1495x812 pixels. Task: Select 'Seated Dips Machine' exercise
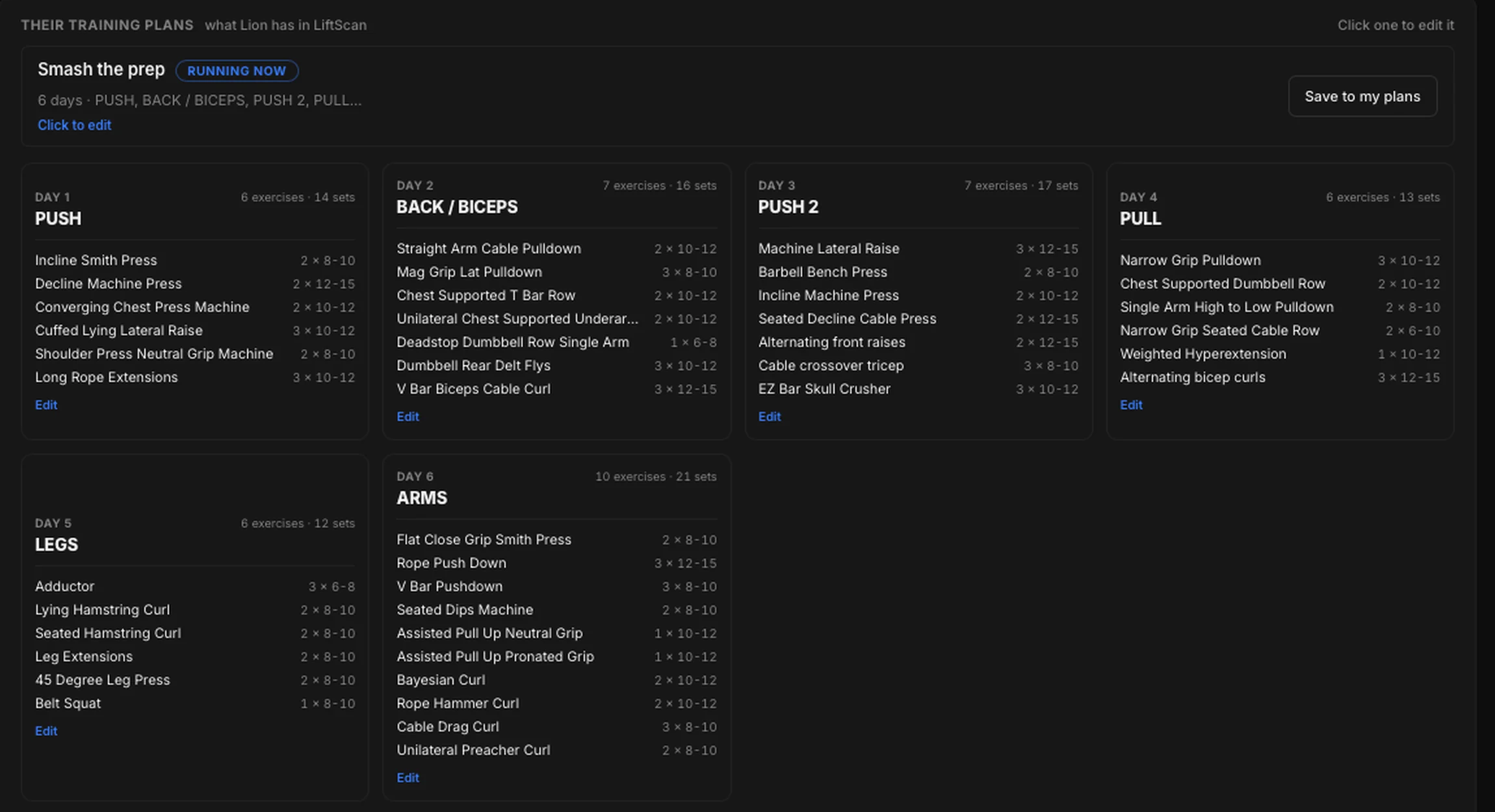(x=556, y=609)
